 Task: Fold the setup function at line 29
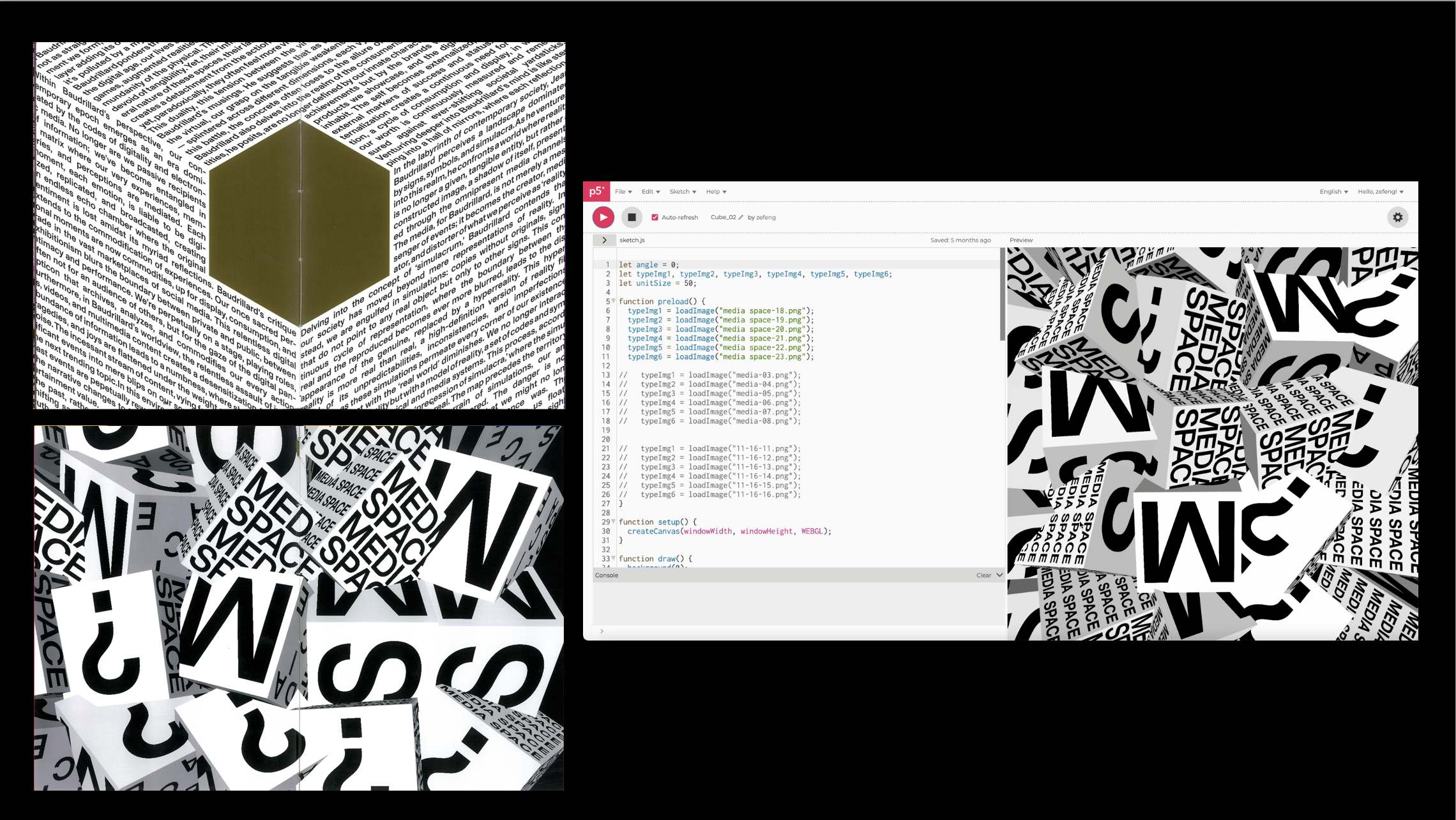pos(614,521)
